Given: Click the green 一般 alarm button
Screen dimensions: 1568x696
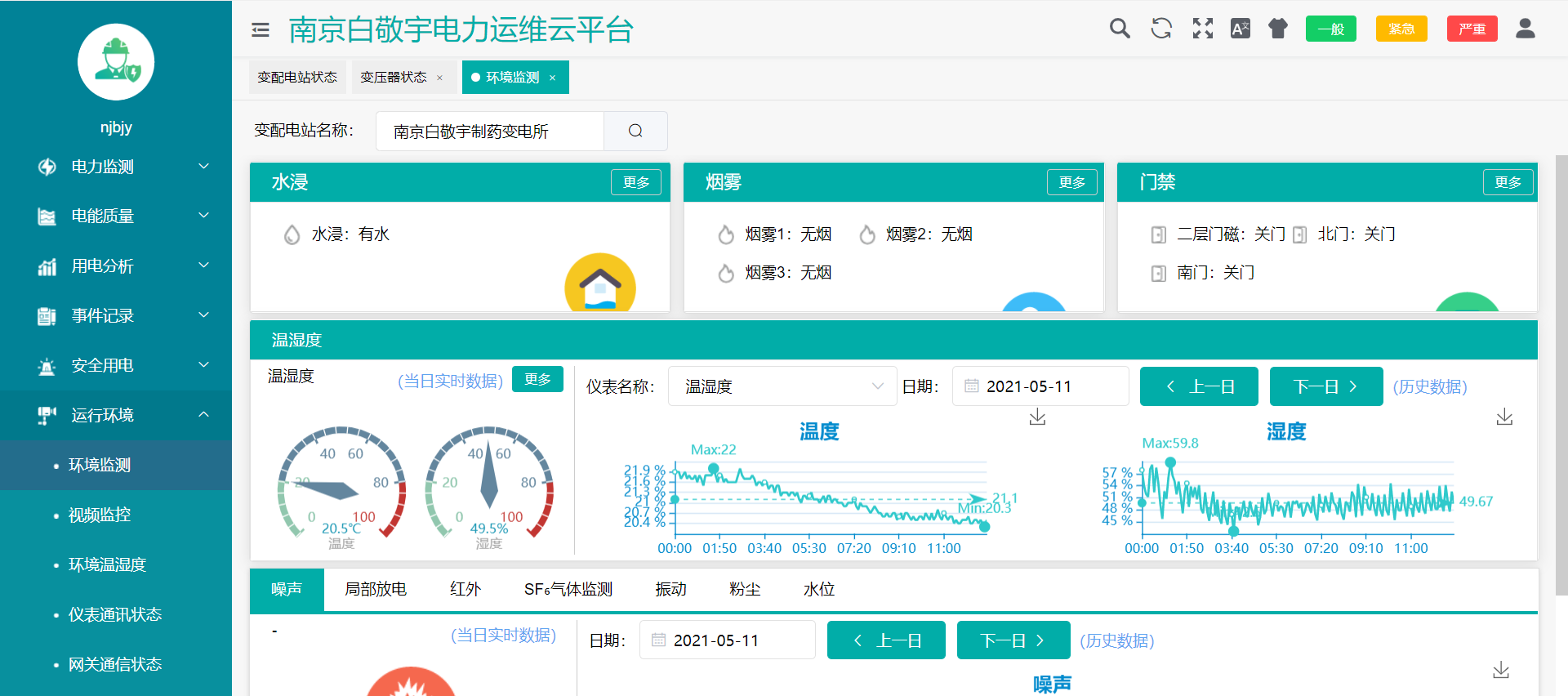Looking at the screenshot, I should pos(1331,29).
